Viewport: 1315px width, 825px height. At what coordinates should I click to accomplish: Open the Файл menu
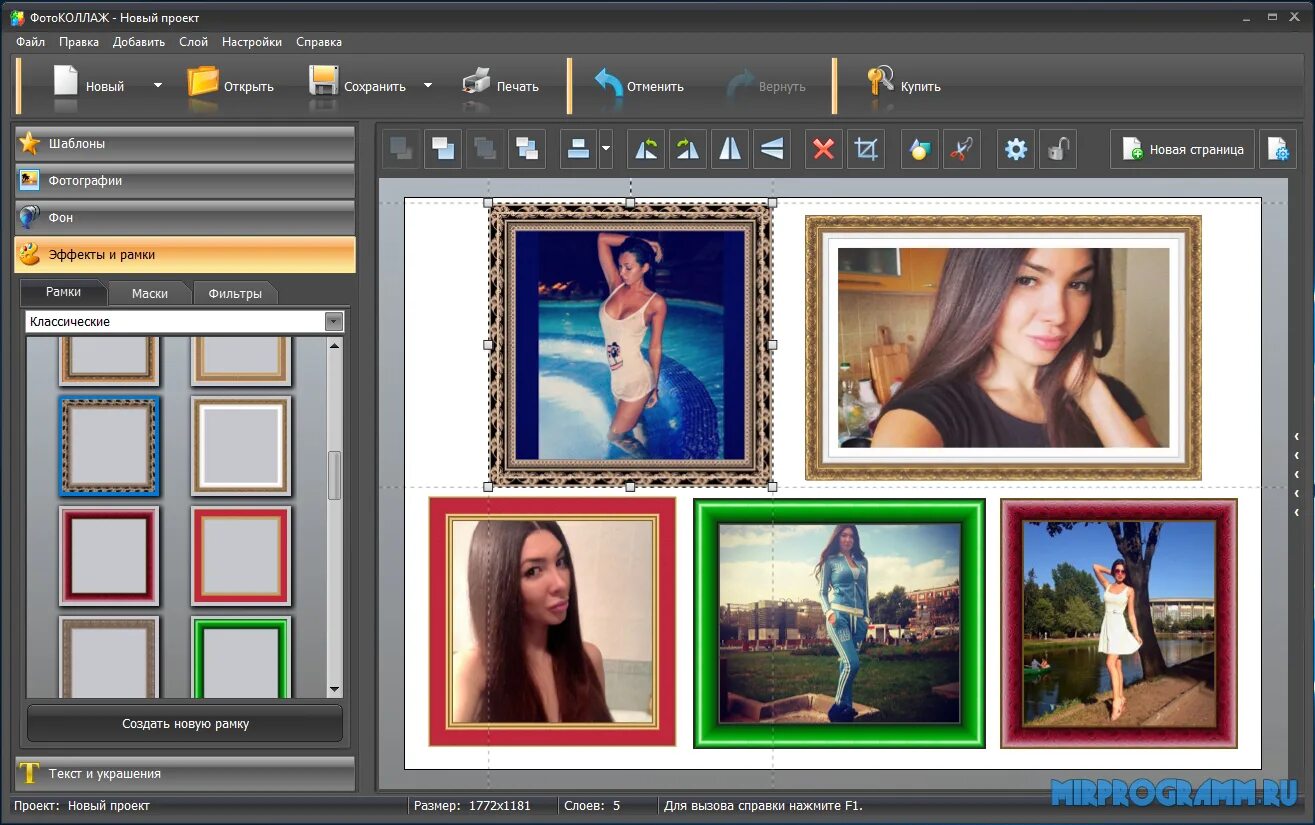click(x=31, y=42)
